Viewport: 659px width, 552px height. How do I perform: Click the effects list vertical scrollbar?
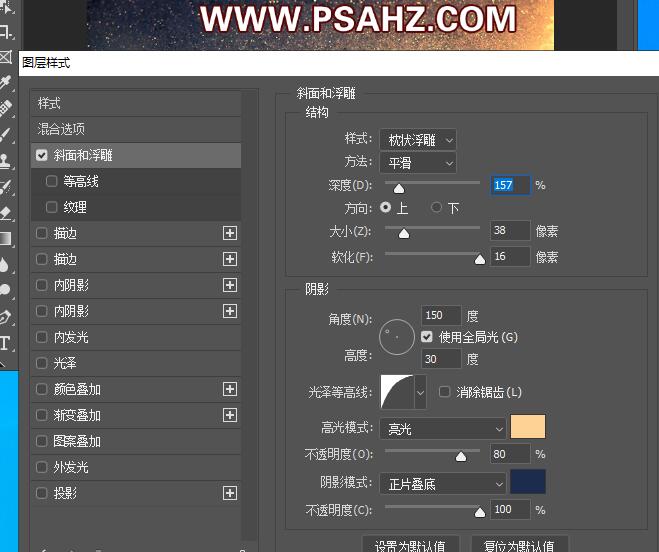tap(251, 315)
